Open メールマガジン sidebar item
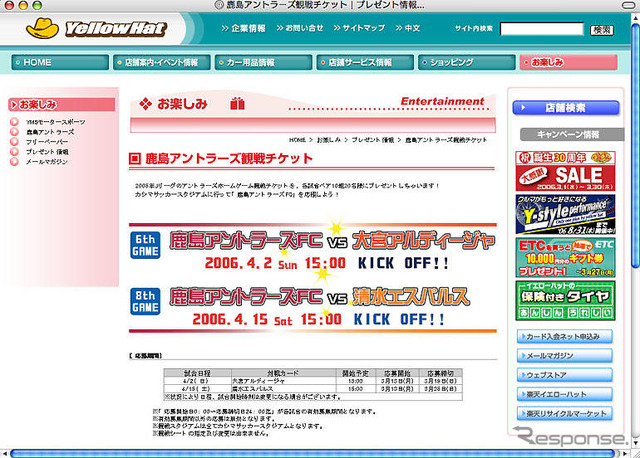Screen dimensions: 640x458 click(47, 161)
